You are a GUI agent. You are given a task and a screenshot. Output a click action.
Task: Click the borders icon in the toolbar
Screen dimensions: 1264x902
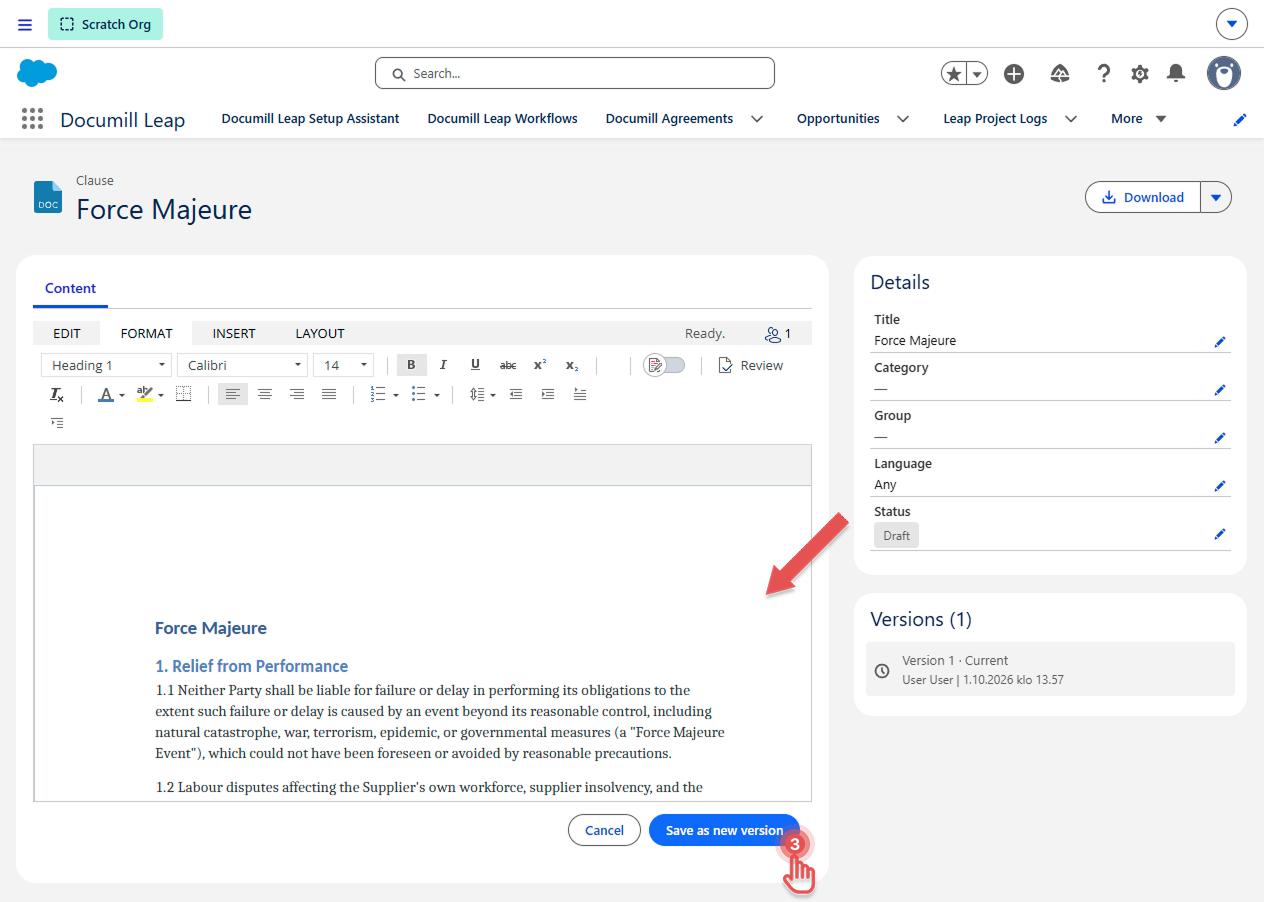[183, 394]
